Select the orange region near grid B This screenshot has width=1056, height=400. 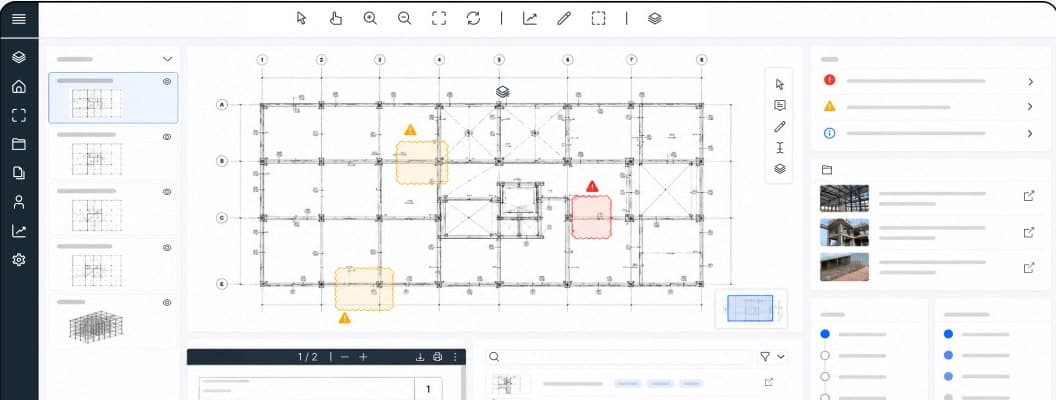point(422,162)
